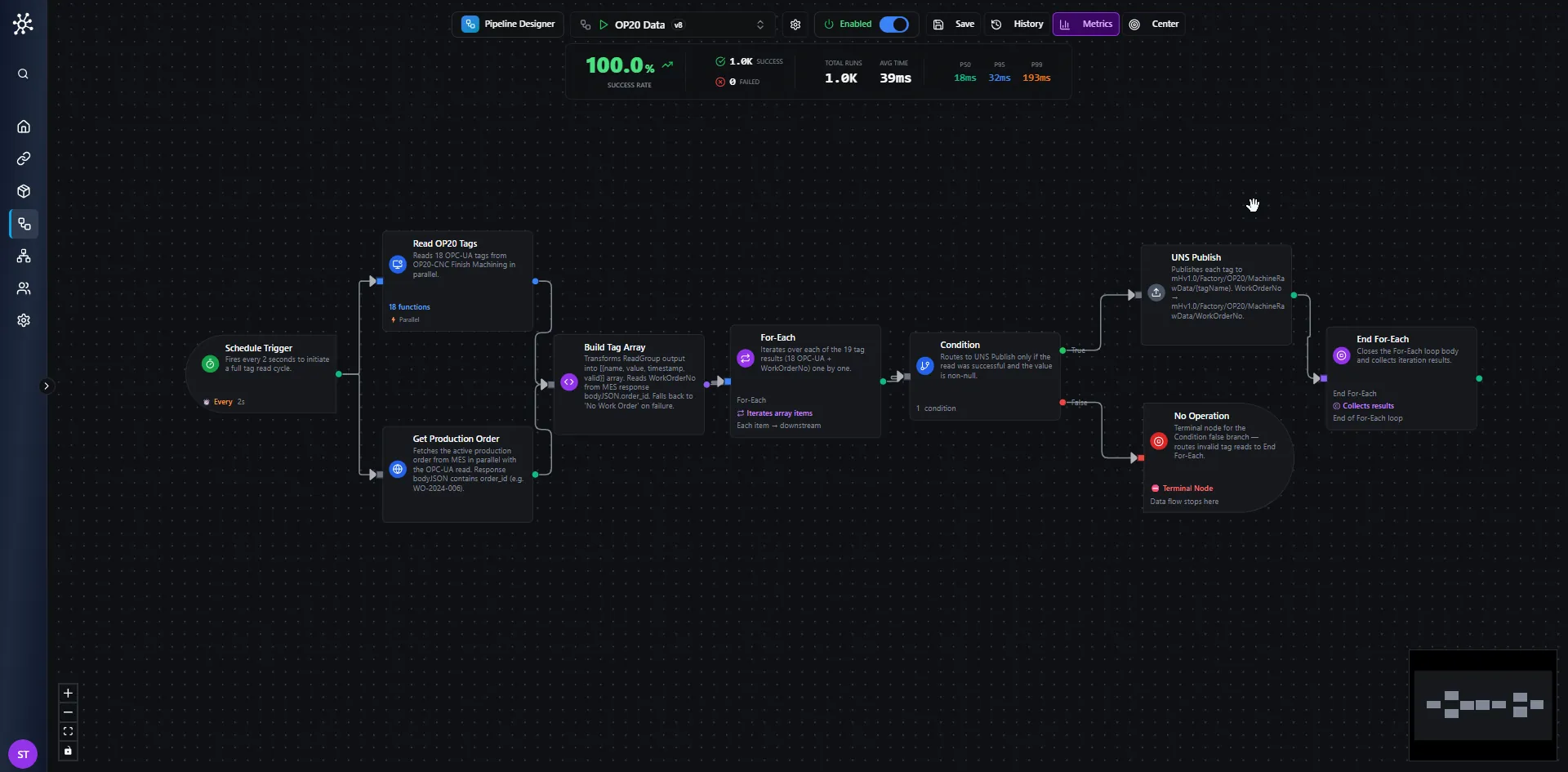Click the End For-Each output port
Image resolution: width=1568 pixels, height=772 pixels.
pos(1479,379)
